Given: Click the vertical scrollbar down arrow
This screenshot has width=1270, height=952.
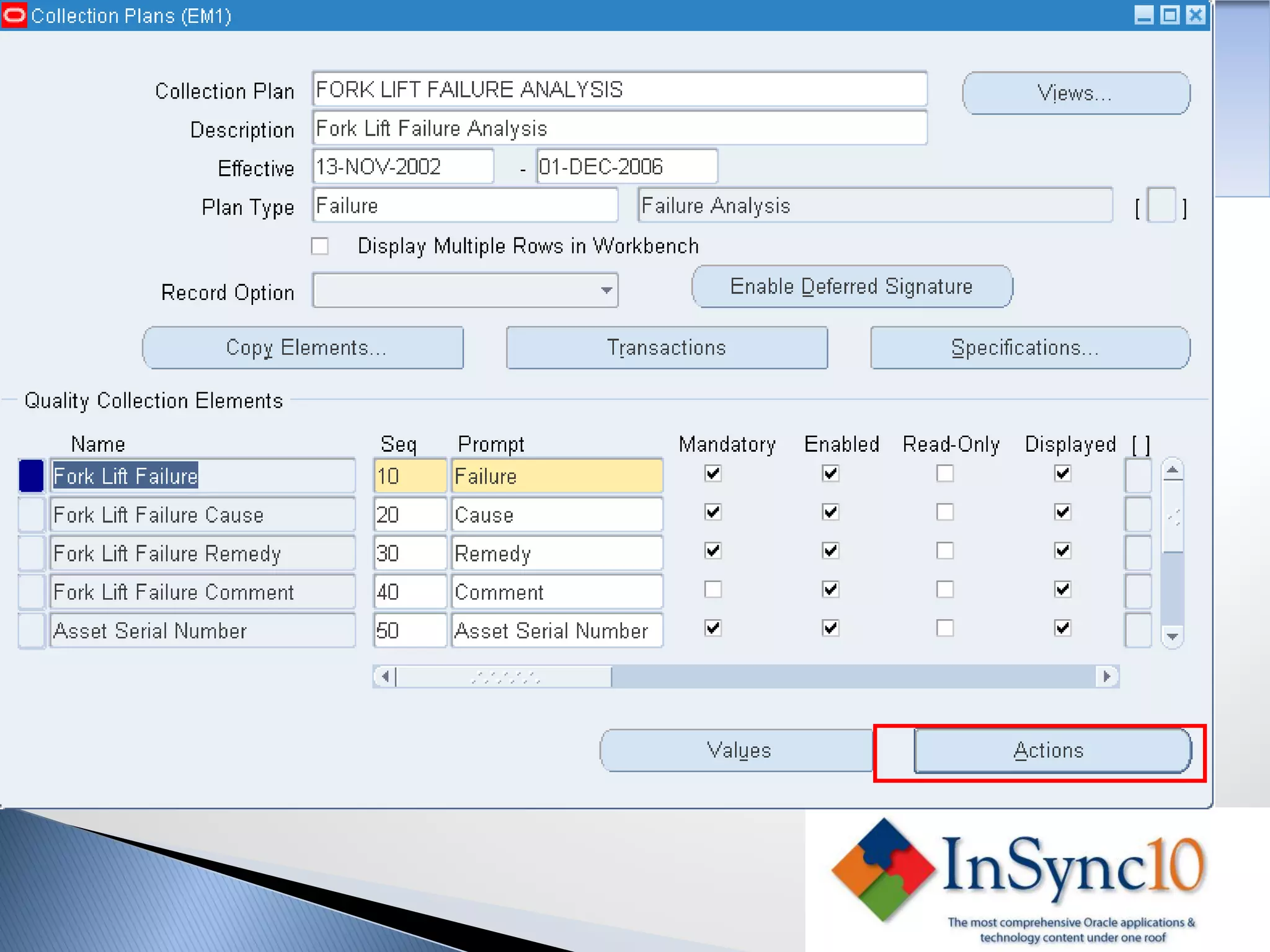Looking at the screenshot, I should (x=1172, y=636).
